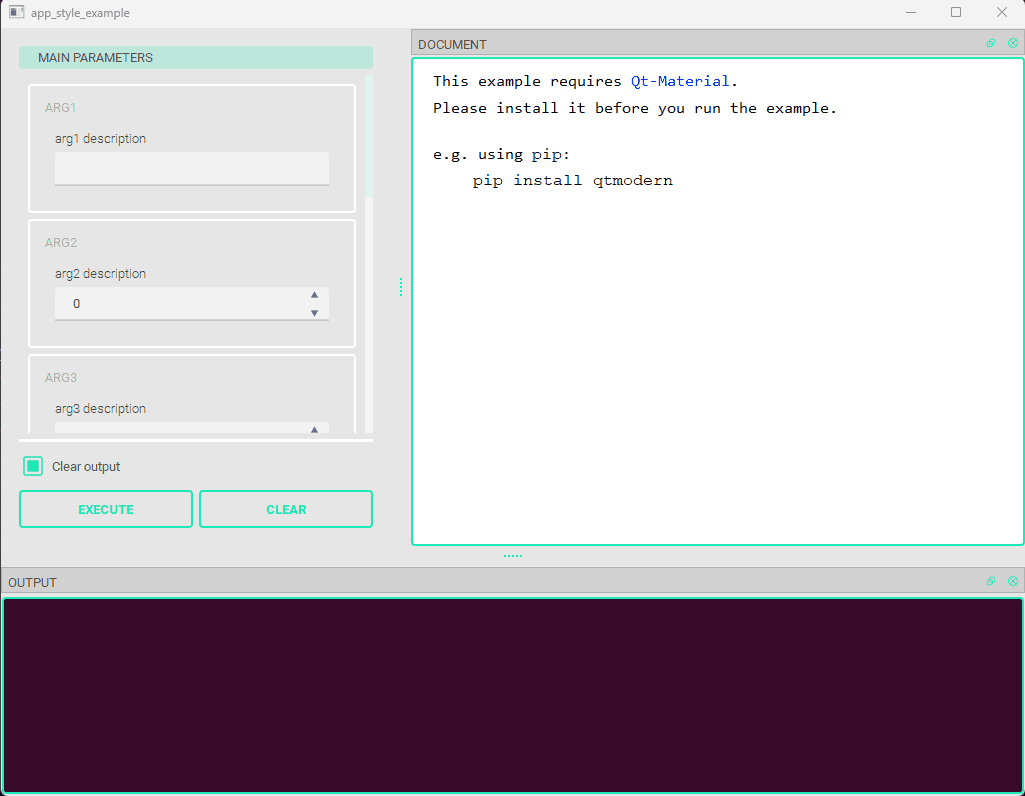
Task: Close the OUTPUT dock panel
Action: (x=1013, y=581)
